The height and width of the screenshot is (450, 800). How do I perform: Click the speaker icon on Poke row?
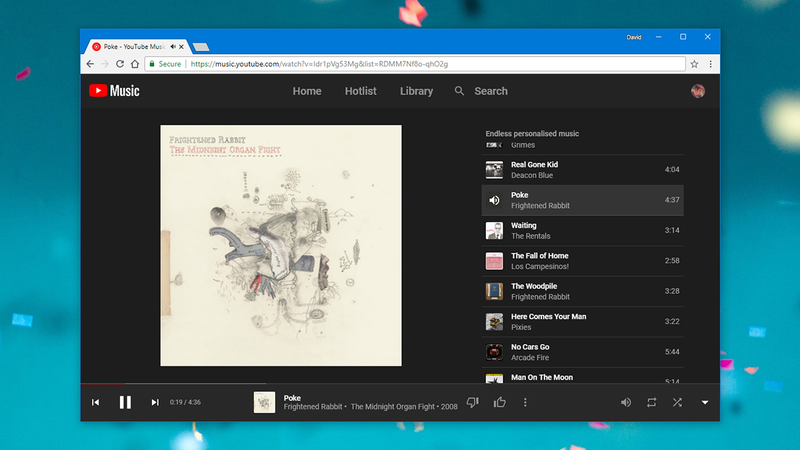(494, 200)
